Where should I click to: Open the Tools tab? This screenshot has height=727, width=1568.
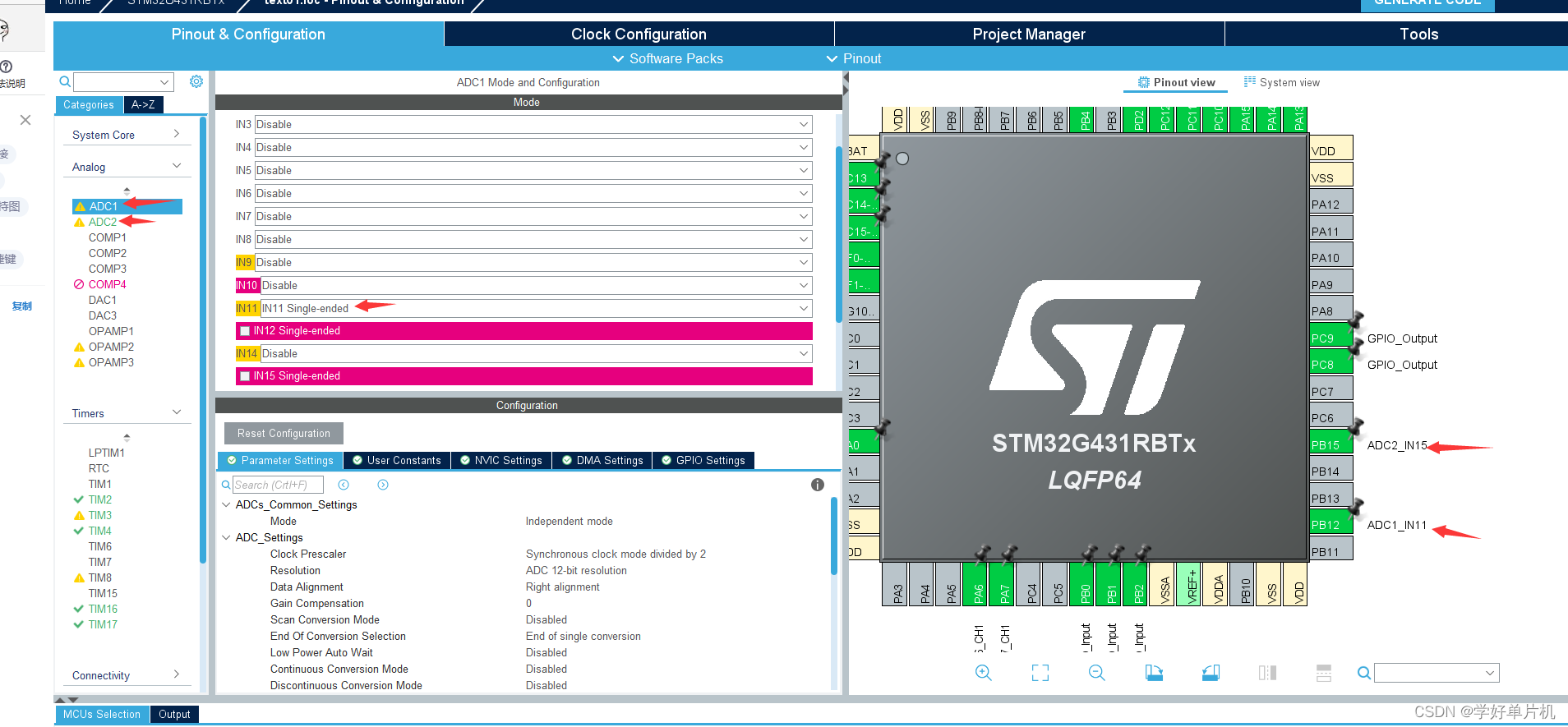point(1419,34)
